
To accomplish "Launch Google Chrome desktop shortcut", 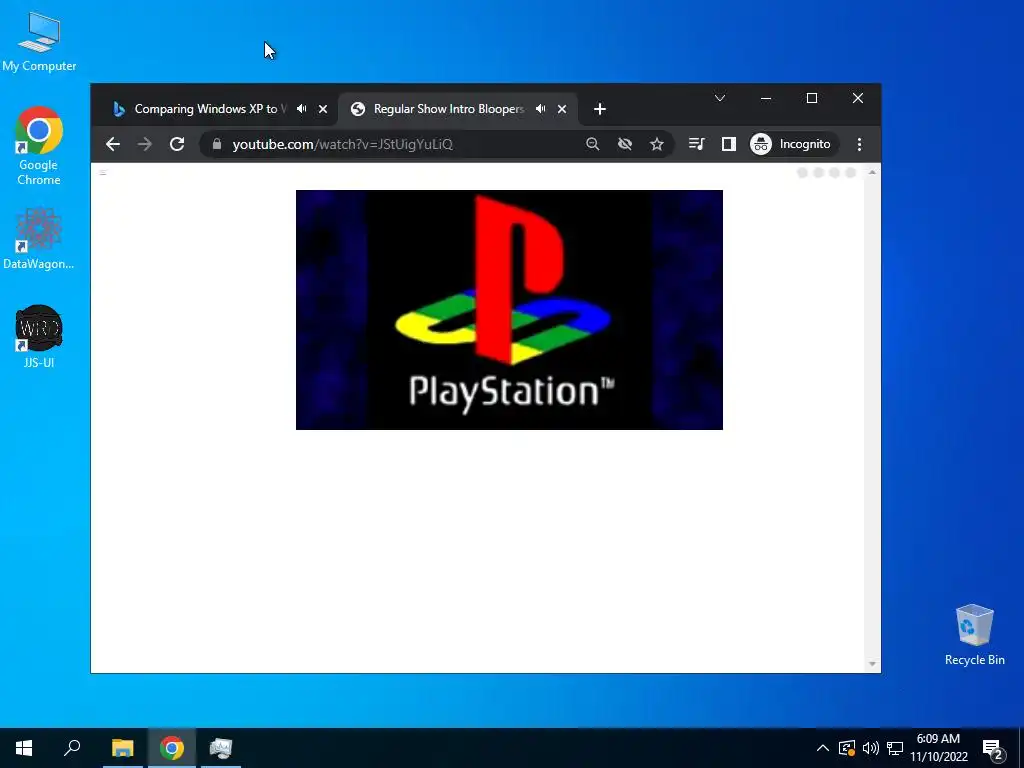I will 39,146.
